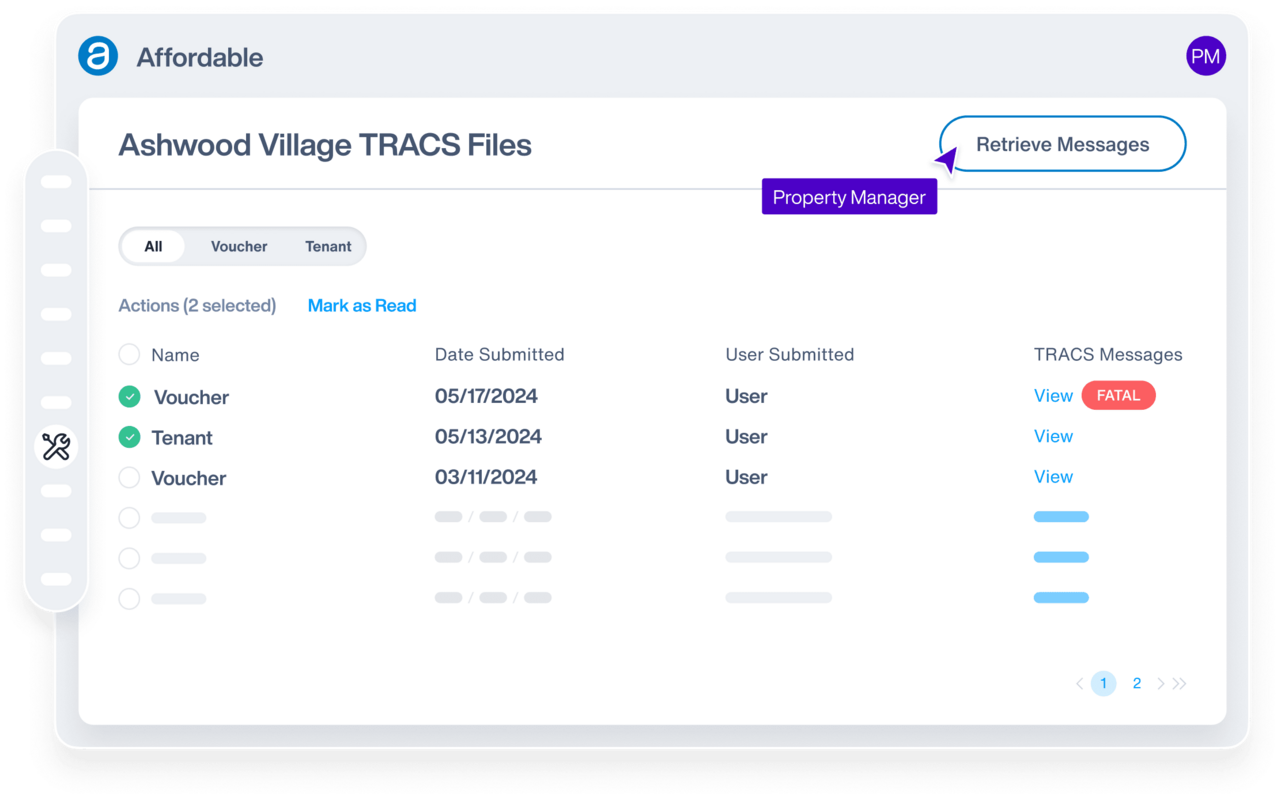Open page 2 of results

[1137, 683]
